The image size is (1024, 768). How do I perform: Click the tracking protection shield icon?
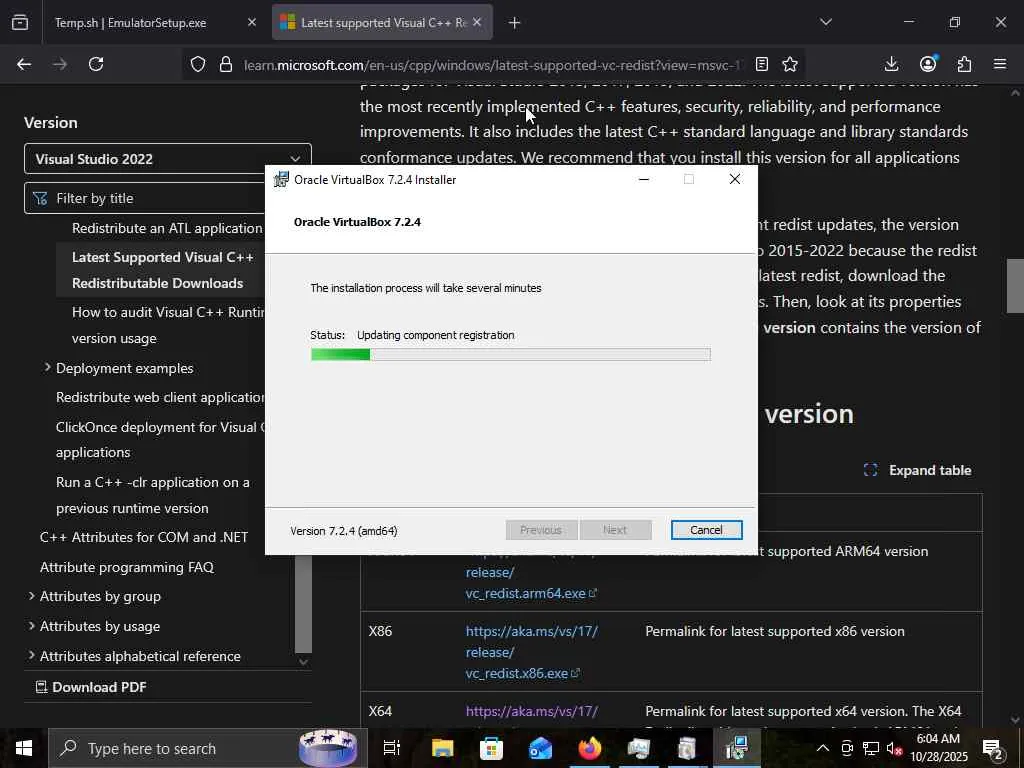[x=198, y=64]
